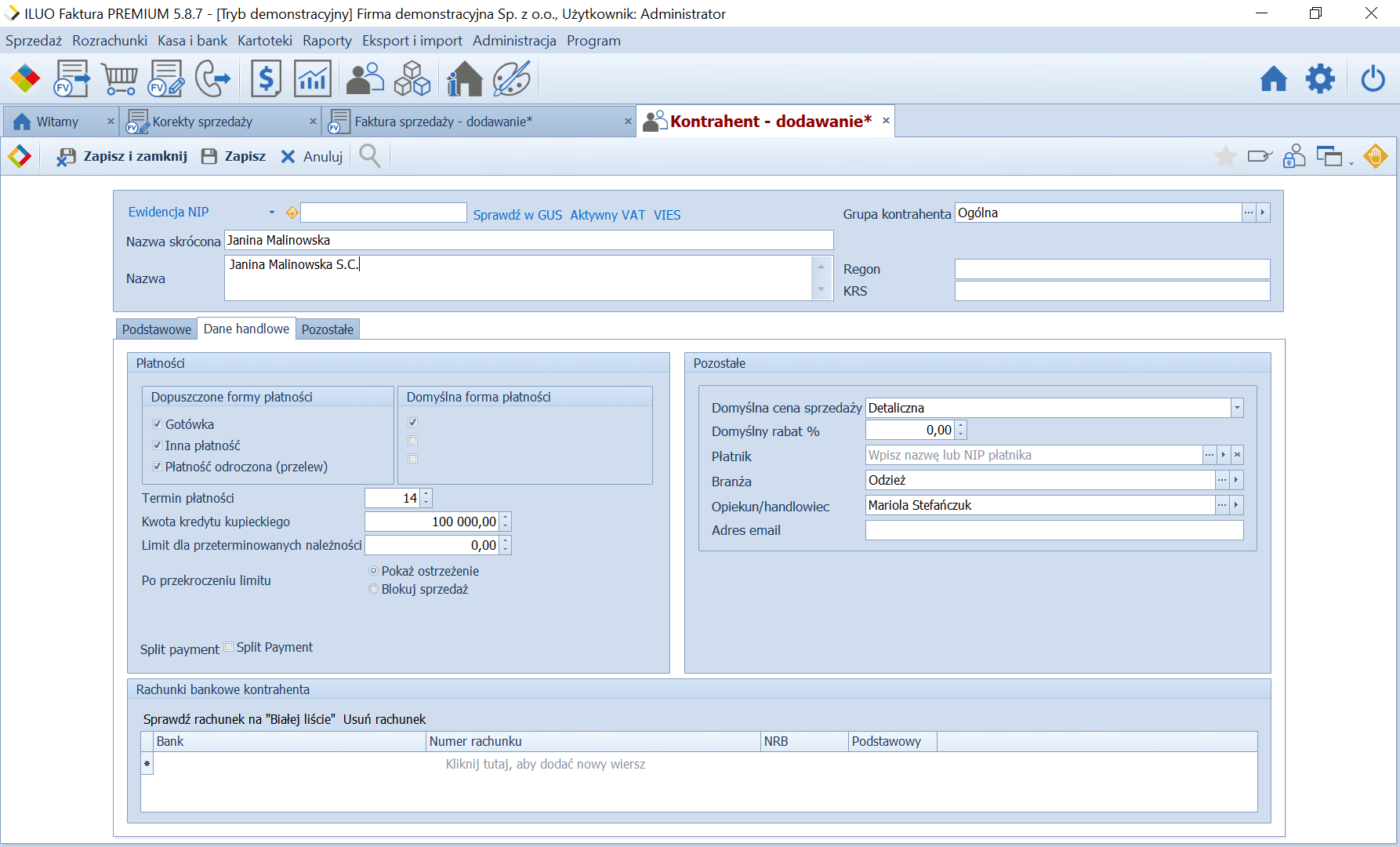Open the Sprzedaż menu

coord(34,41)
